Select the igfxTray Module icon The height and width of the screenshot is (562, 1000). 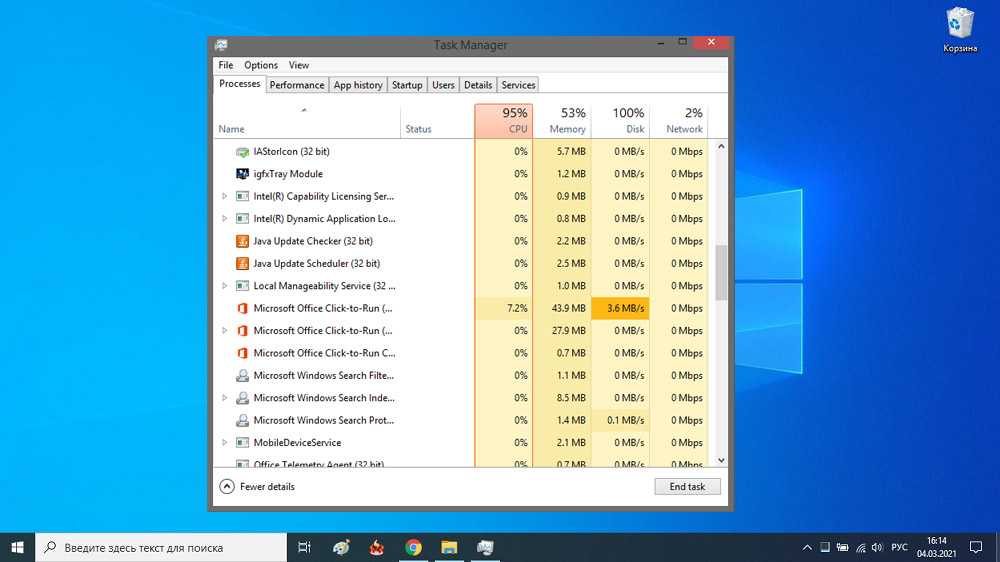click(x=242, y=174)
